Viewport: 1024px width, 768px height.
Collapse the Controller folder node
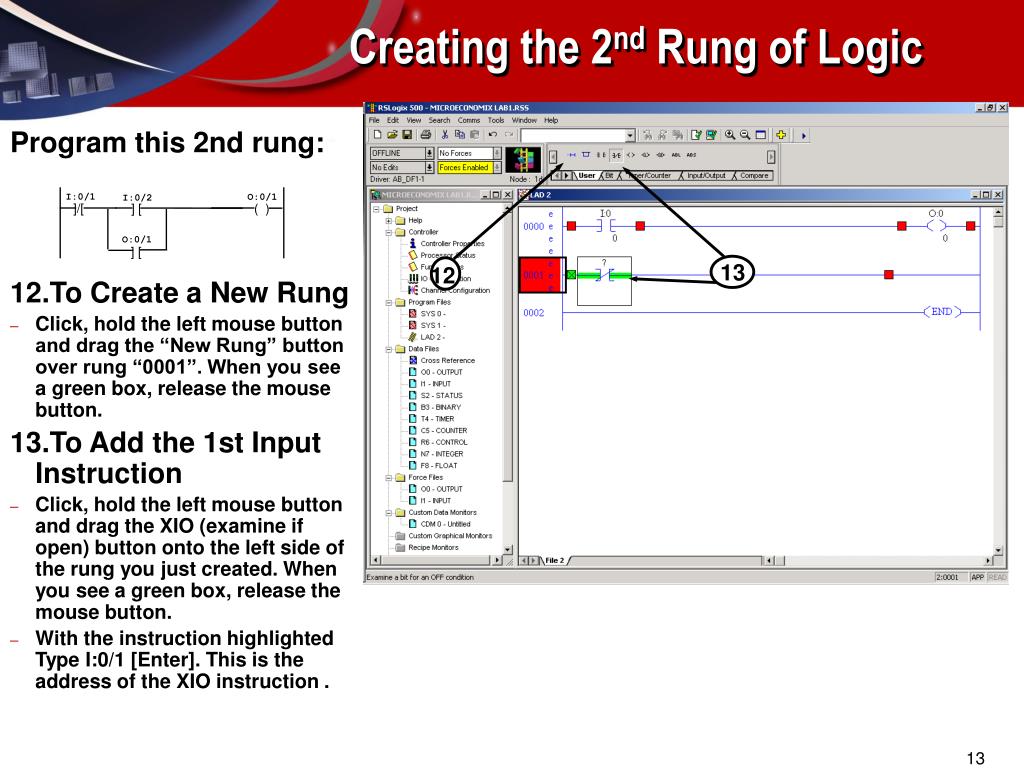pyautogui.click(x=389, y=232)
